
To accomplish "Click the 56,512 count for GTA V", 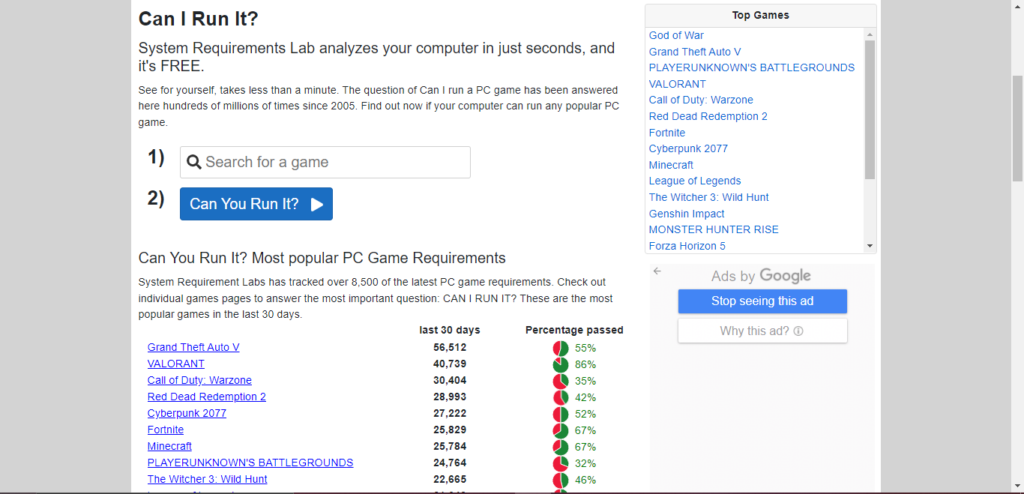I will pyautogui.click(x=450, y=347).
